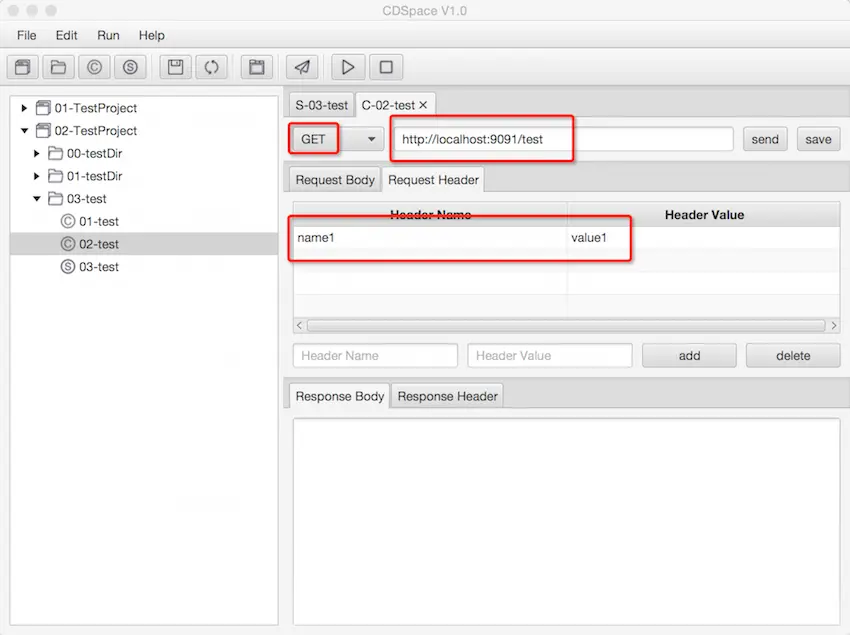Screen dimensions: 850x635
Task: Click the clipboard toolbar icon
Action: pos(257,67)
